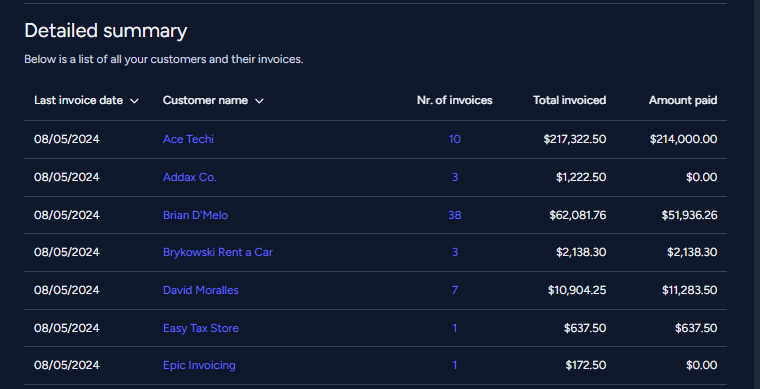This screenshot has height=389, width=760.
Task: View Brykowski Rent a Car's 3 invoices
Action: pos(455,252)
